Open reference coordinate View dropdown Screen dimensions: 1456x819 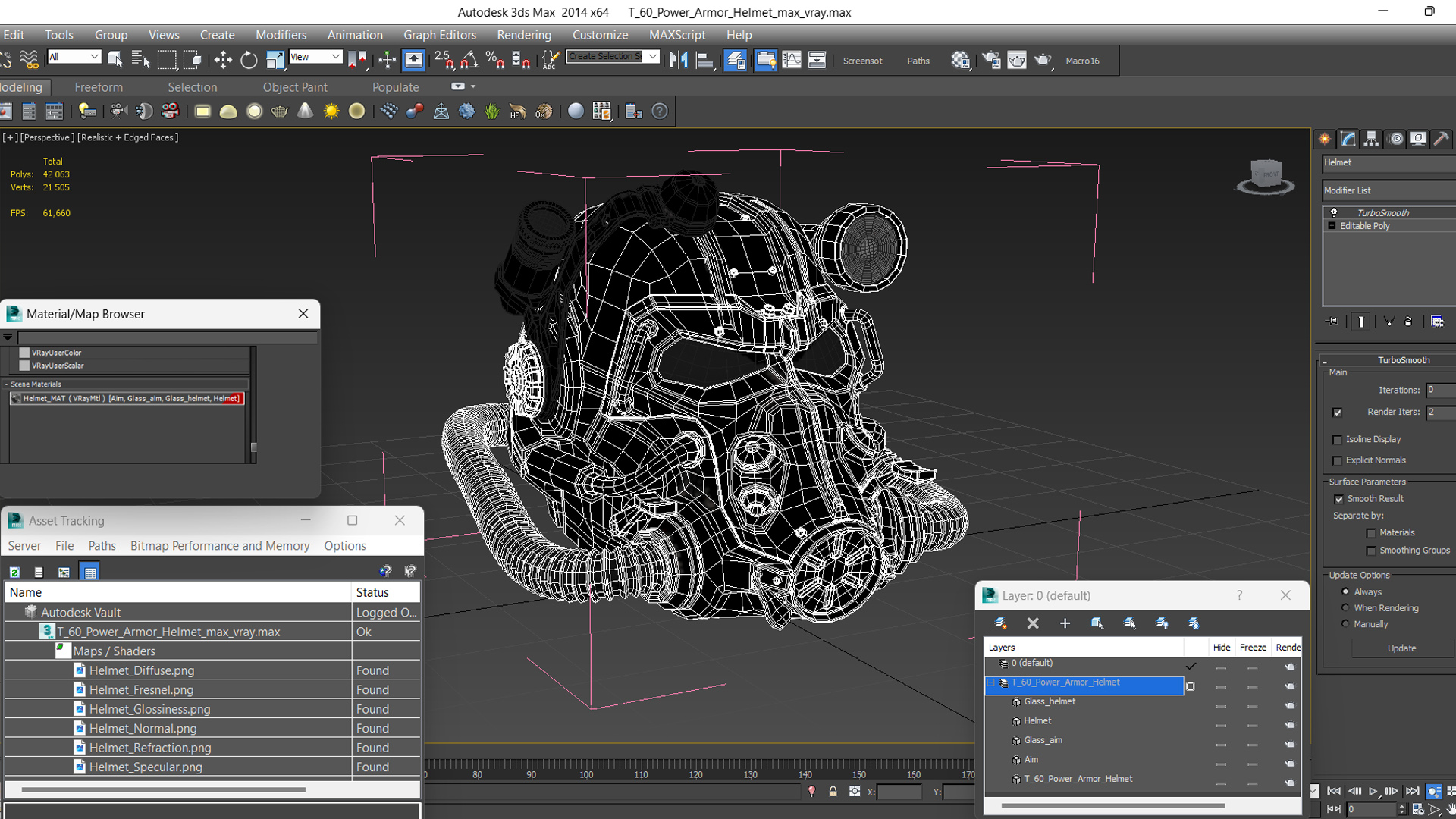315,57
